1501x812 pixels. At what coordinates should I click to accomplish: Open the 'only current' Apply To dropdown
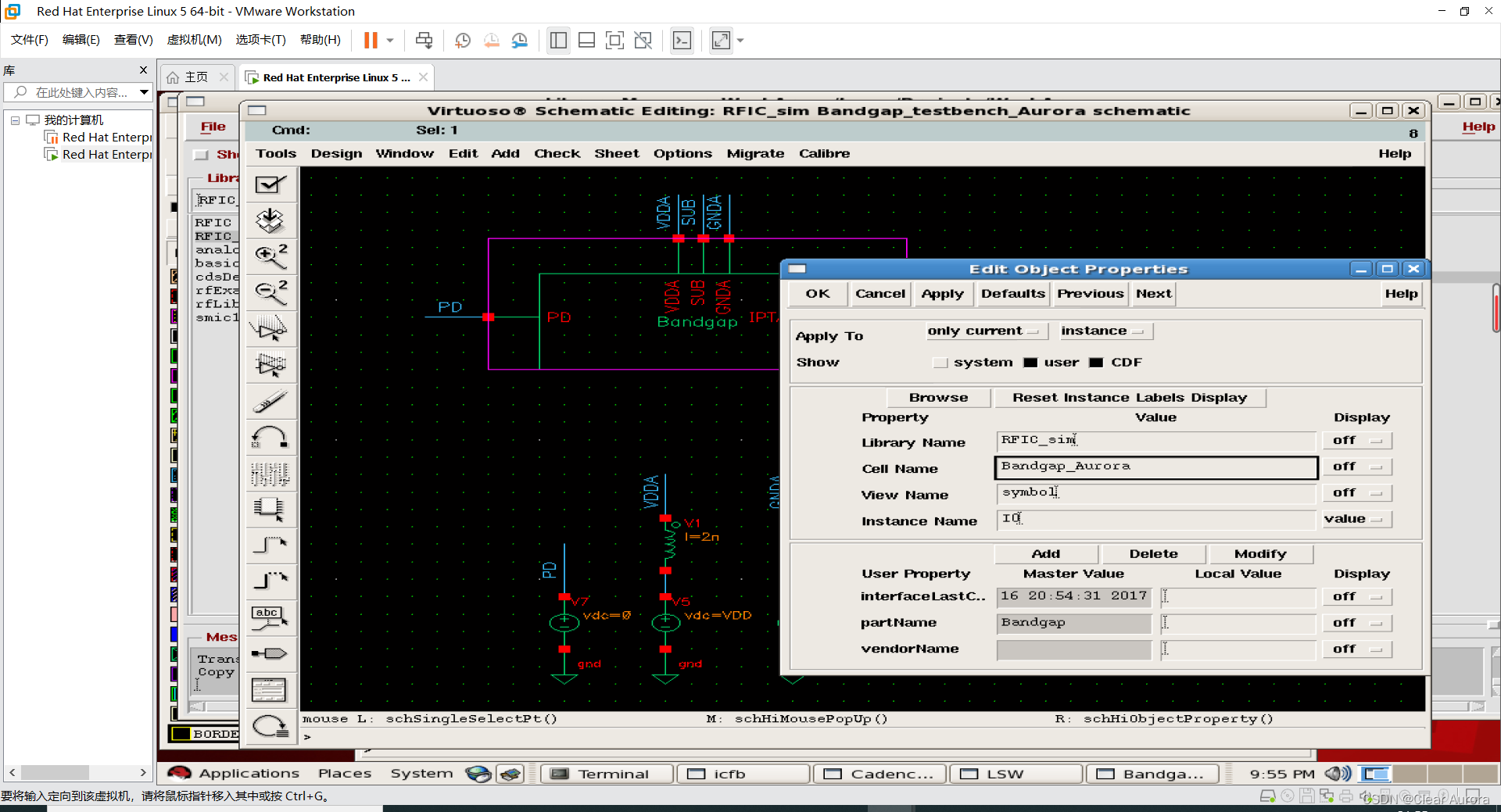coord(983,331)
